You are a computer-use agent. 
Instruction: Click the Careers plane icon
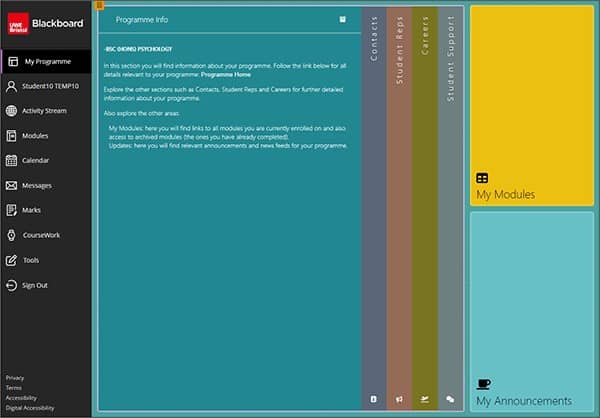point(424,399)
